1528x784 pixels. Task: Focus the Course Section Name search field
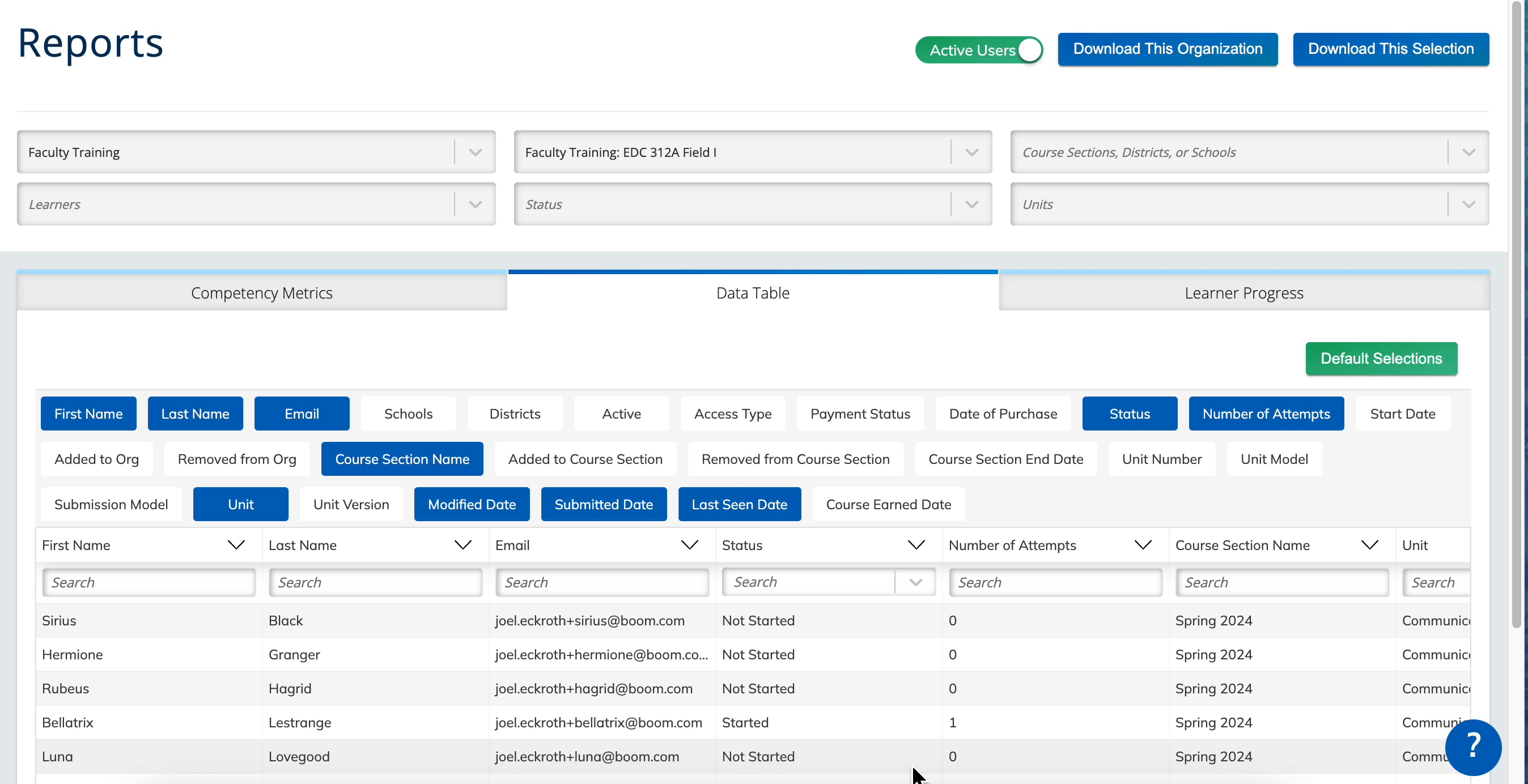click(x=1282, y=582)
